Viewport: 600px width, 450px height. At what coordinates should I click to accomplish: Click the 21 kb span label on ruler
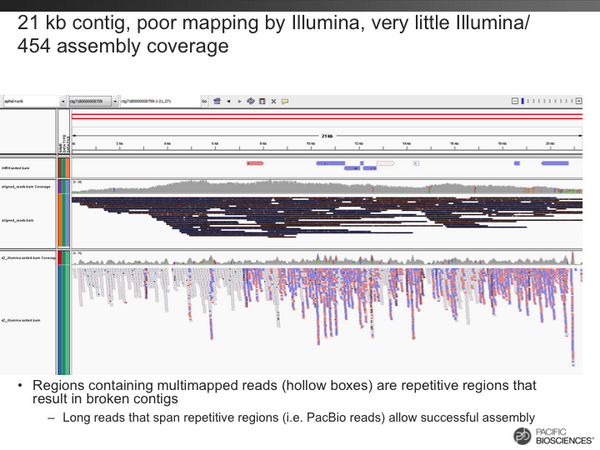pos(327,136)
